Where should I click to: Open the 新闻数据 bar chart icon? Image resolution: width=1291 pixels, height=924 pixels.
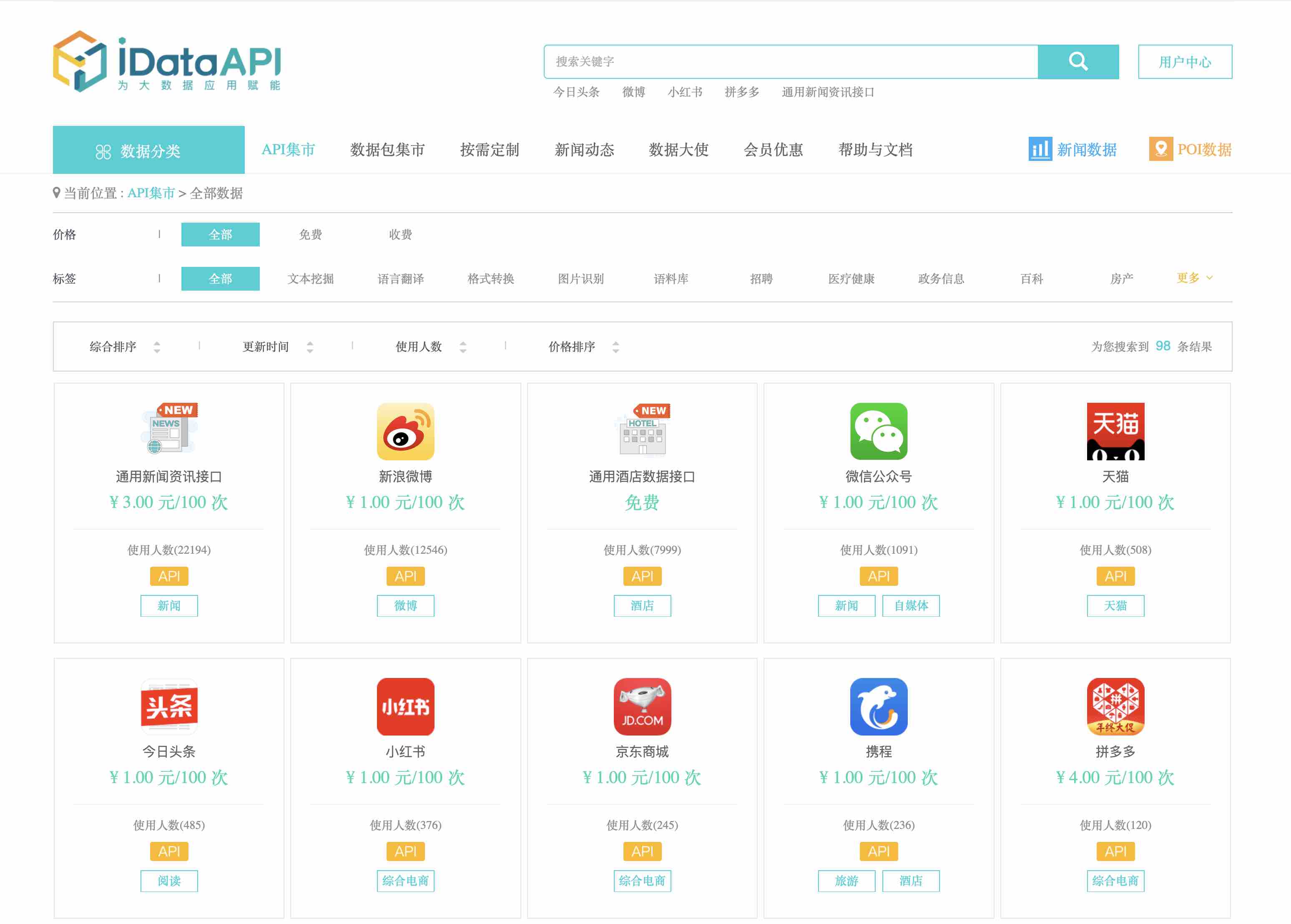(x=1040, y=149)
